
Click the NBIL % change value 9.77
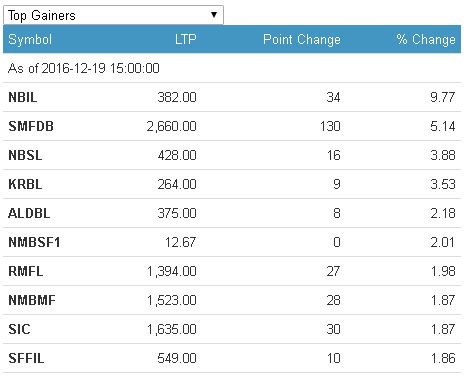[x=442, y=97]
